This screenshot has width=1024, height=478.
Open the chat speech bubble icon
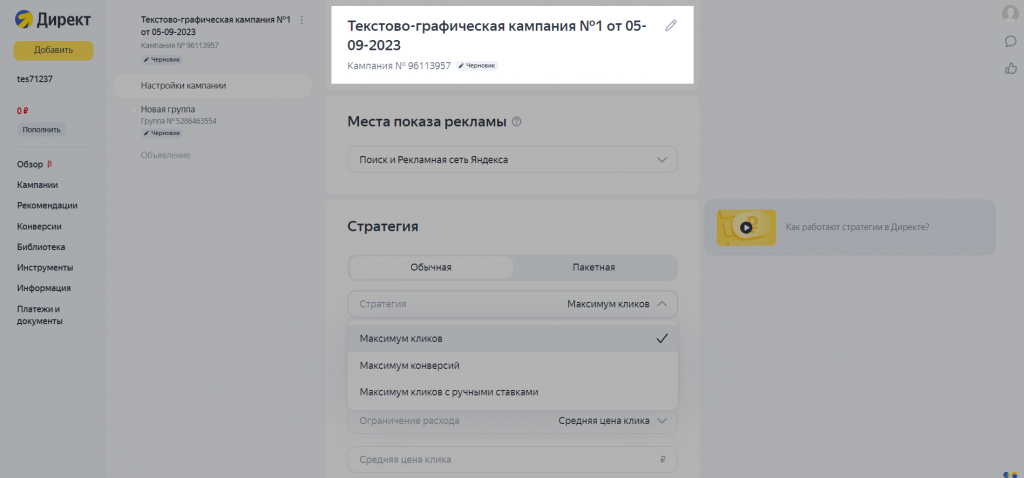tap(1010, 41)
